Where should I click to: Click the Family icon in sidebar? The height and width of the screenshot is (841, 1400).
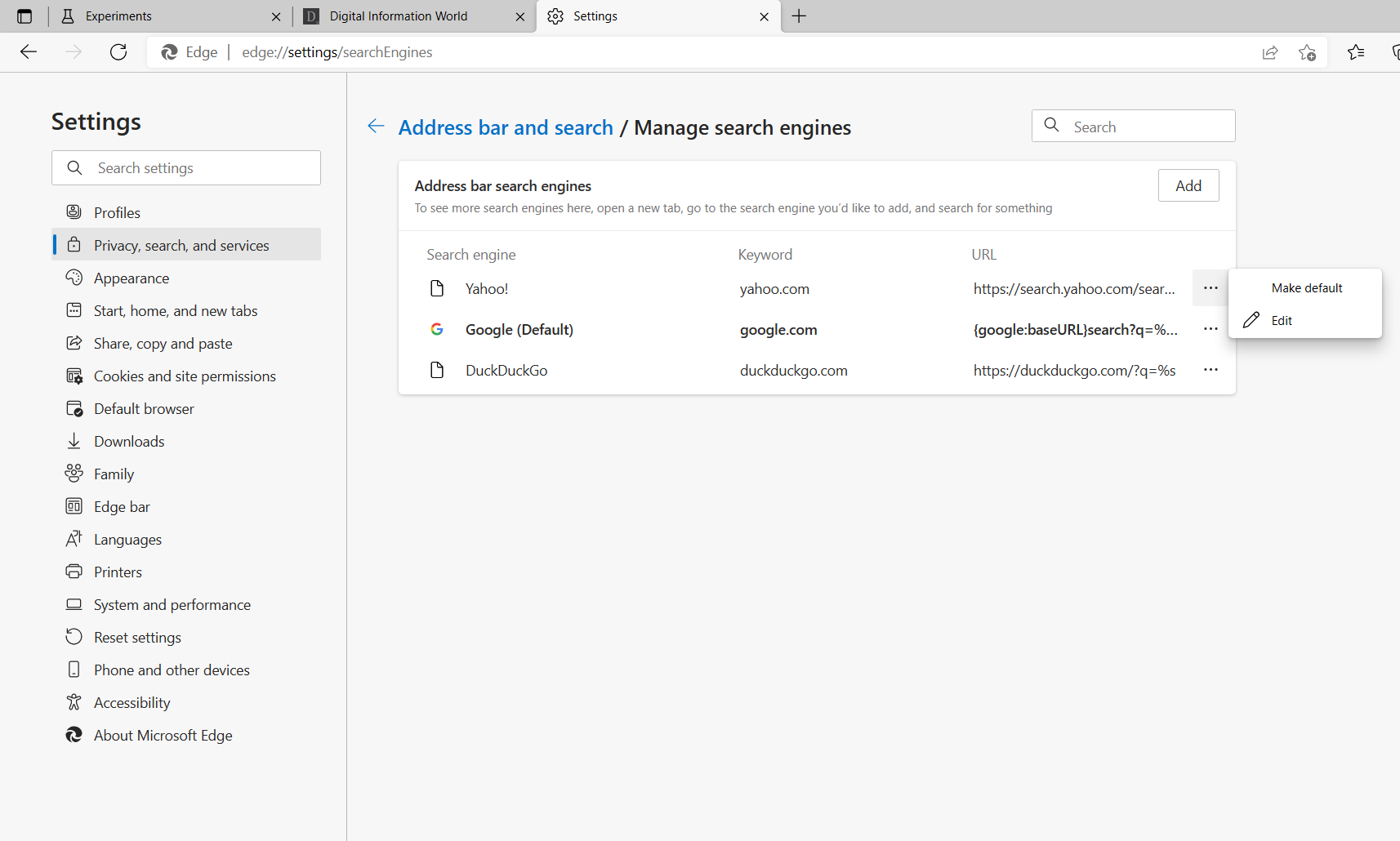tap(74, 474)
